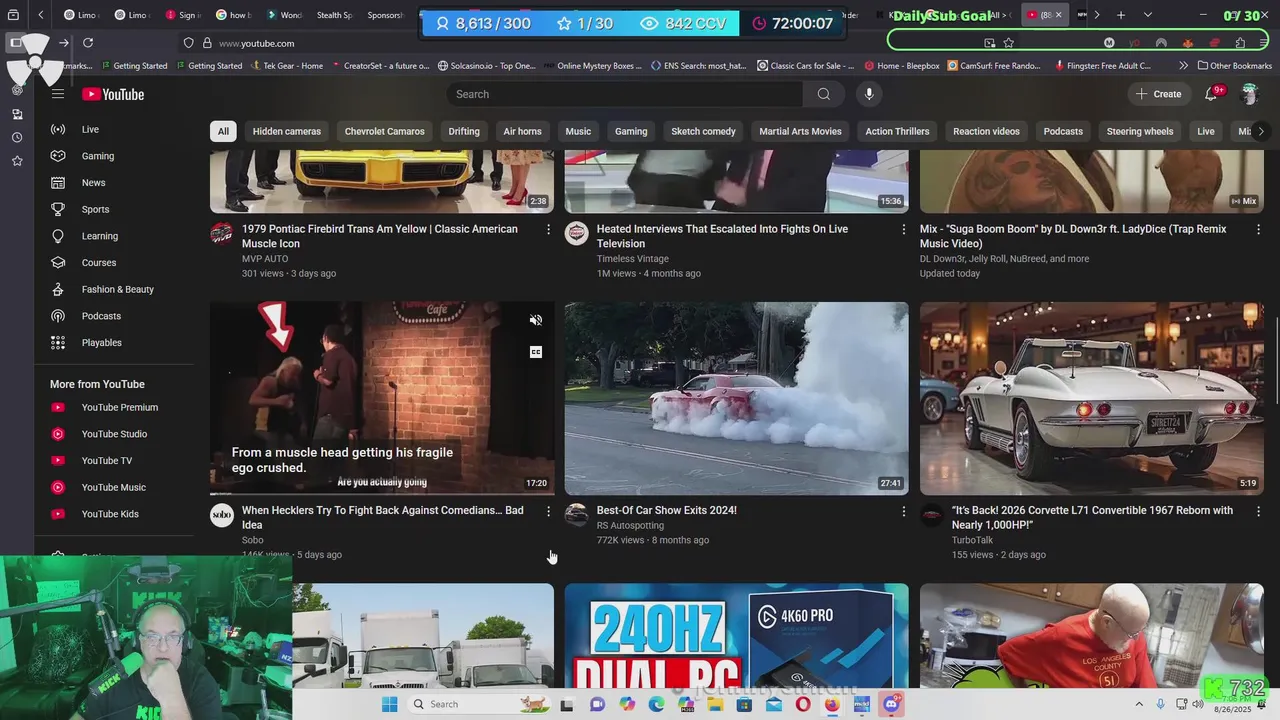Click video title 1979 Pontiac Firebird Trans Am

point(380,236)
